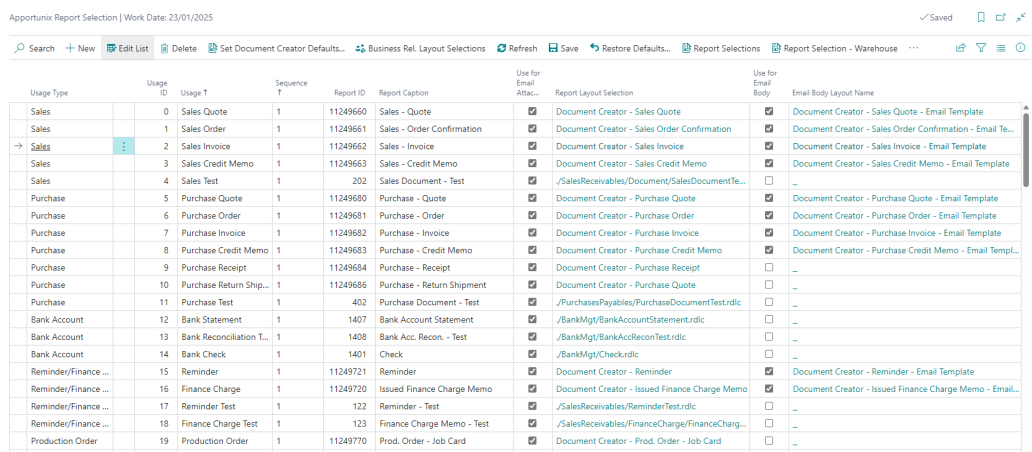This screenshot has height=452, width=1032.
Task: Toggle Use for Email Body for Purchase Receipt
Action: pyautogui.click(x=768, y=268)
